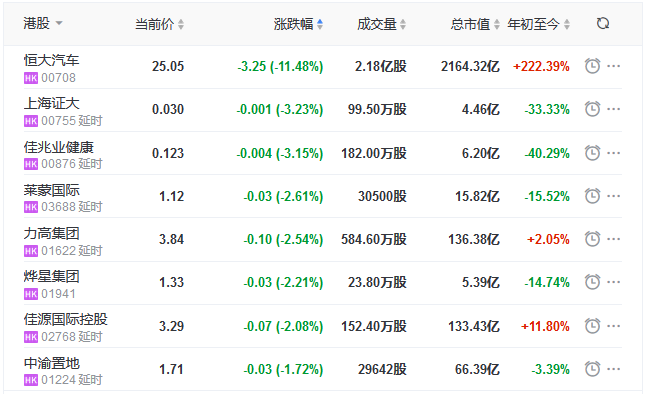The width and height of the screenshot is (646, 394).
Task: Sort by 年初至今 column
Action: pyautogui.click(x=538, y=24)
